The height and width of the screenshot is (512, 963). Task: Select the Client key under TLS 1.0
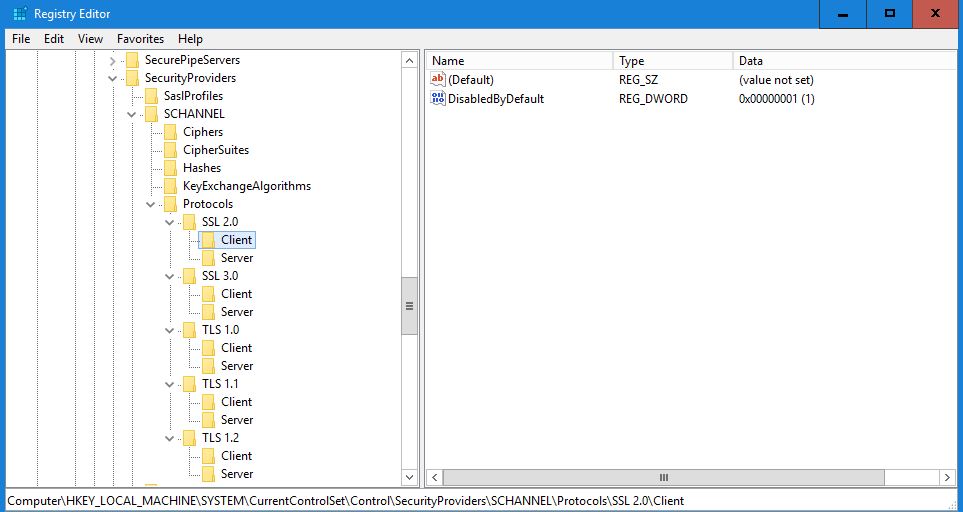point(236,348)
